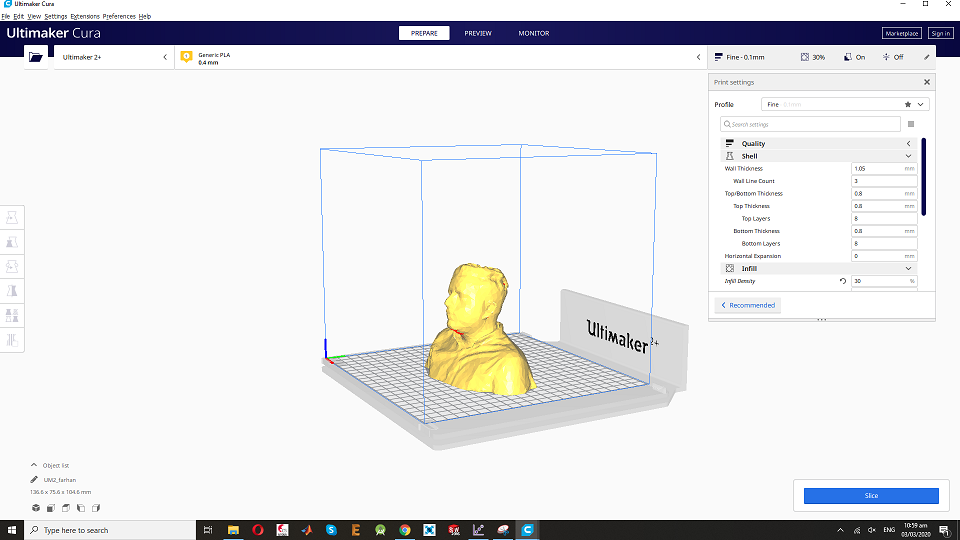Open file with the folder icon
Screen dimensions: 960x540
36,57
